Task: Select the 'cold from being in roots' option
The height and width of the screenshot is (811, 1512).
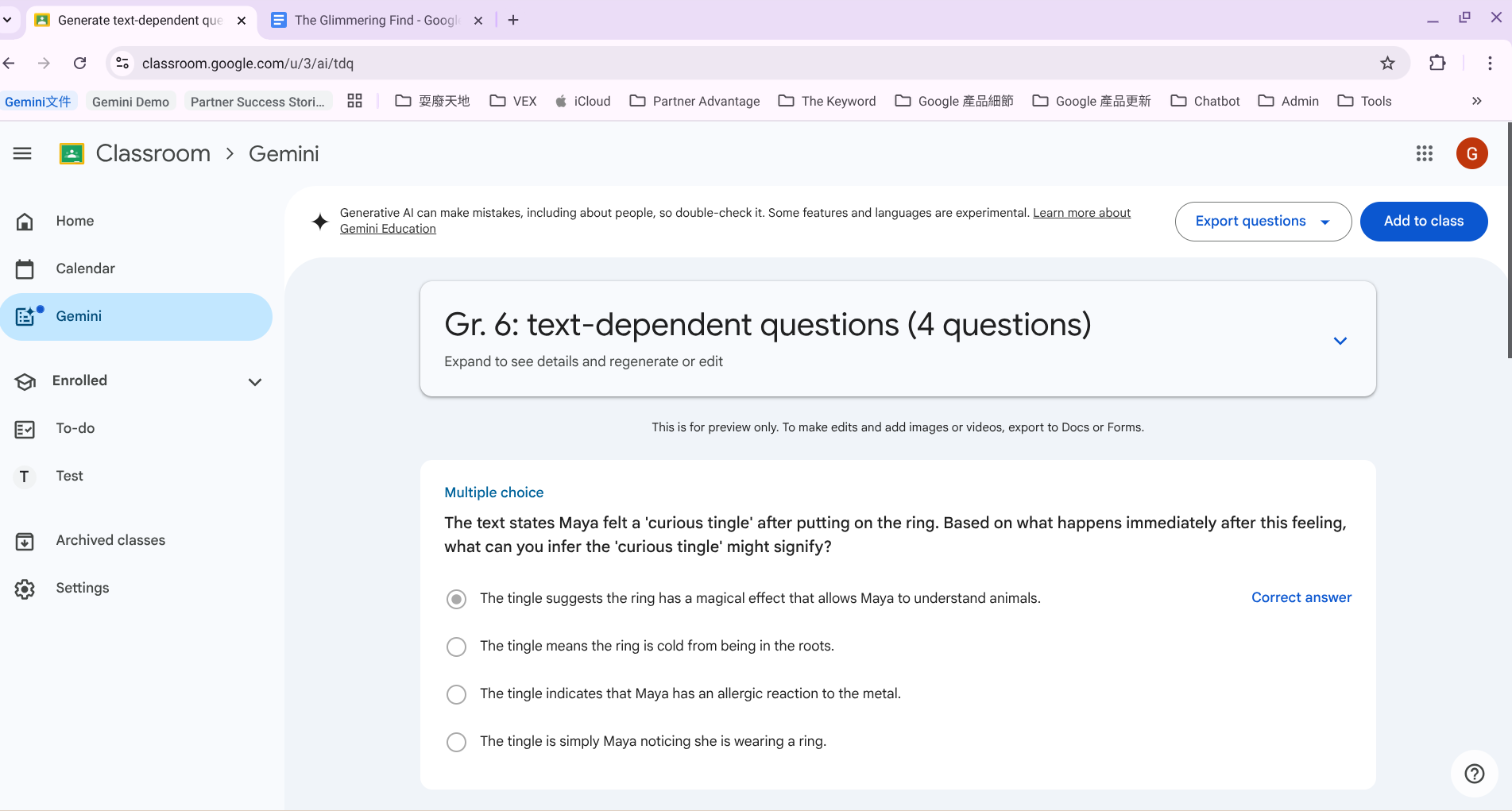Action: click(456, 647)
